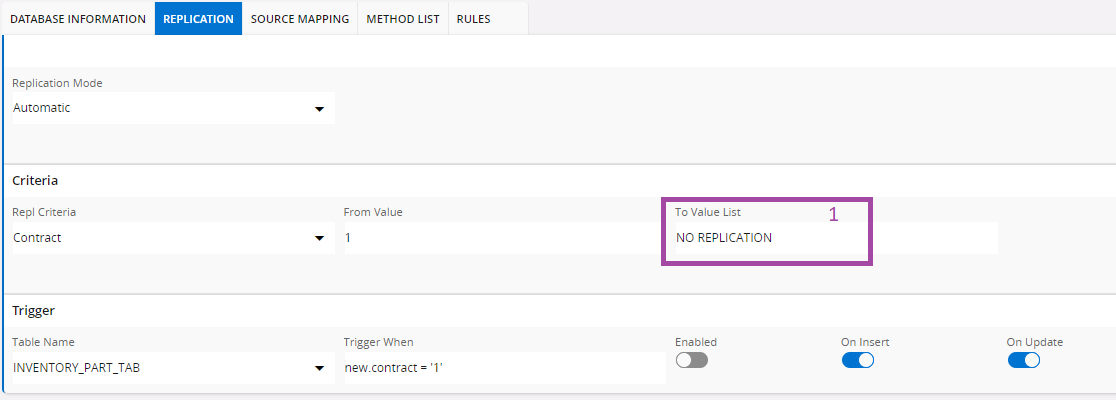This screenshot has height=400, width=1116.
Task: Open the Database Information tab
Action: 78,19
